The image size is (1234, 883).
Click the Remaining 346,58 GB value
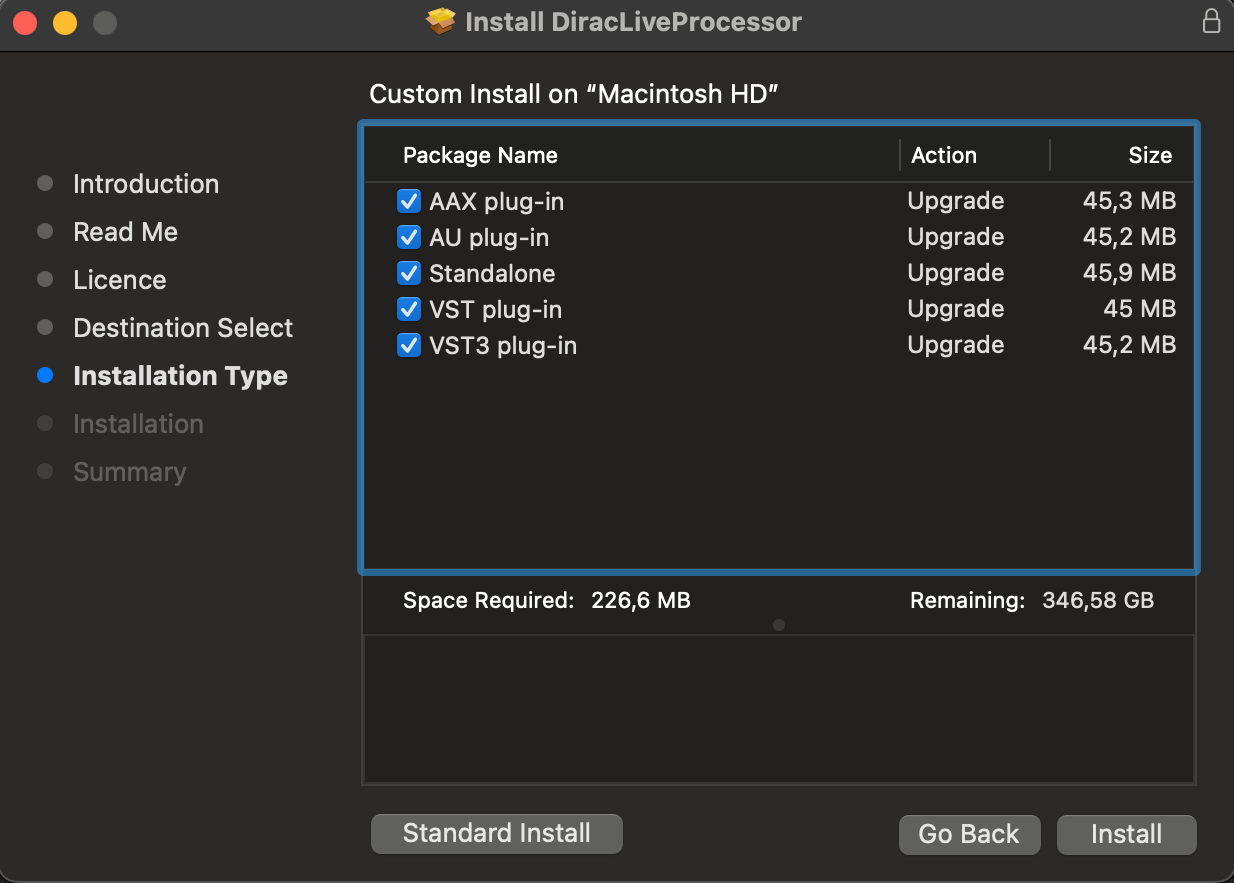click(1098, 600)
